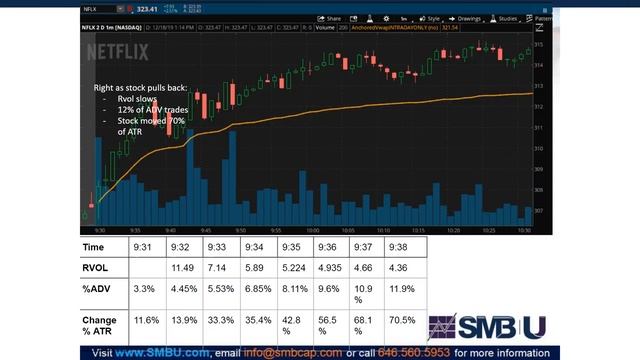Click the RVOL value 5.224

tap(294, 268)
